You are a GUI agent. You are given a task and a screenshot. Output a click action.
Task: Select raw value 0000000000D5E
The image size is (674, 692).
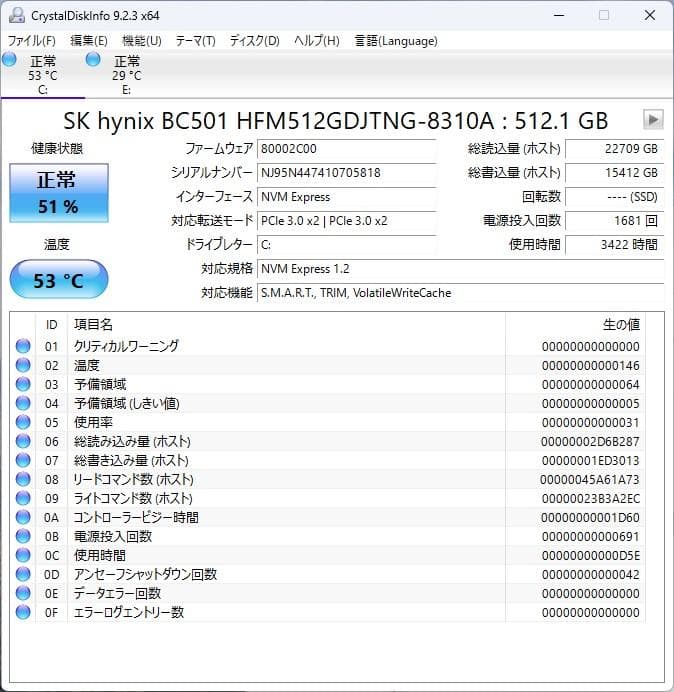coord(591,556)
